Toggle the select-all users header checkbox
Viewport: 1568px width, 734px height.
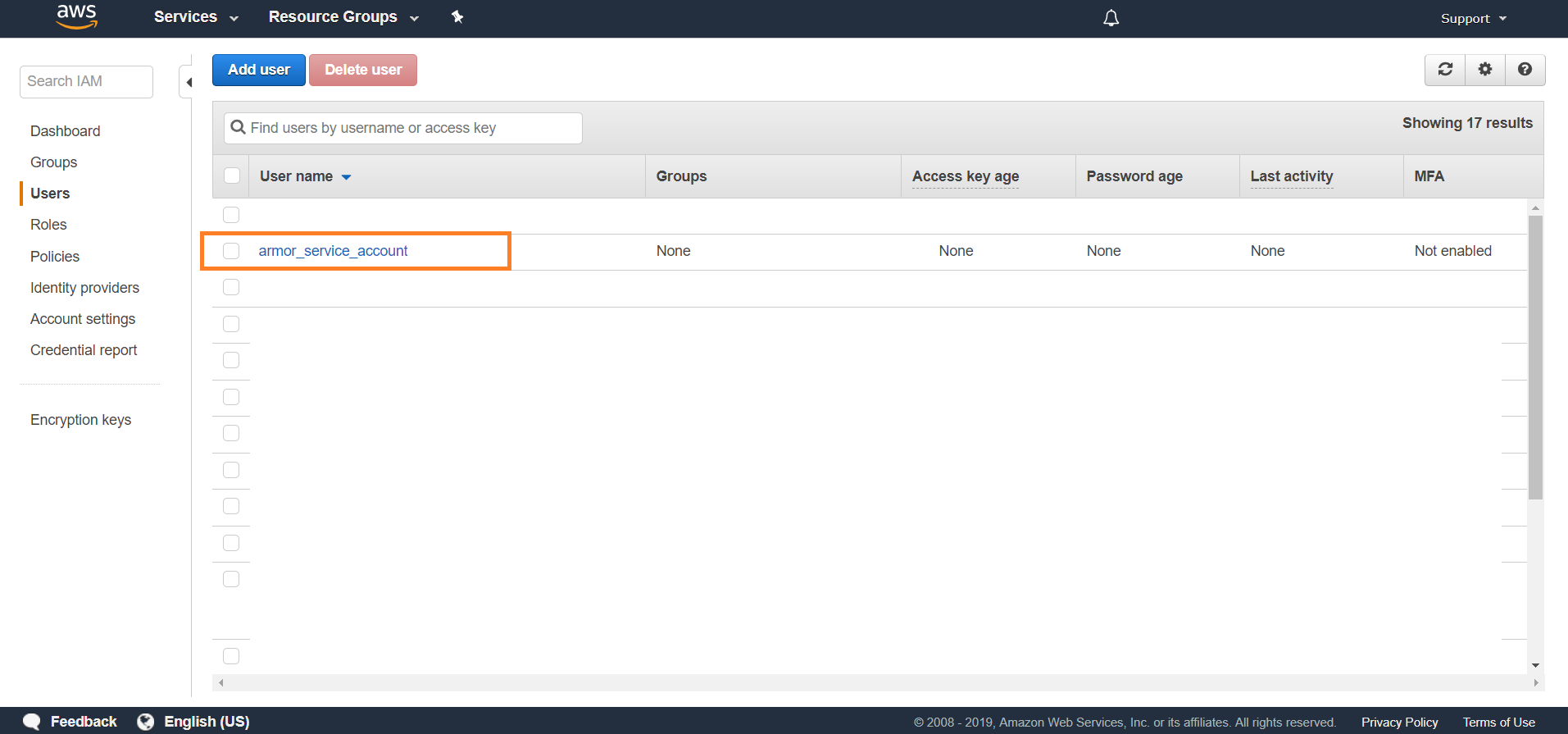[x=232, y=176]
